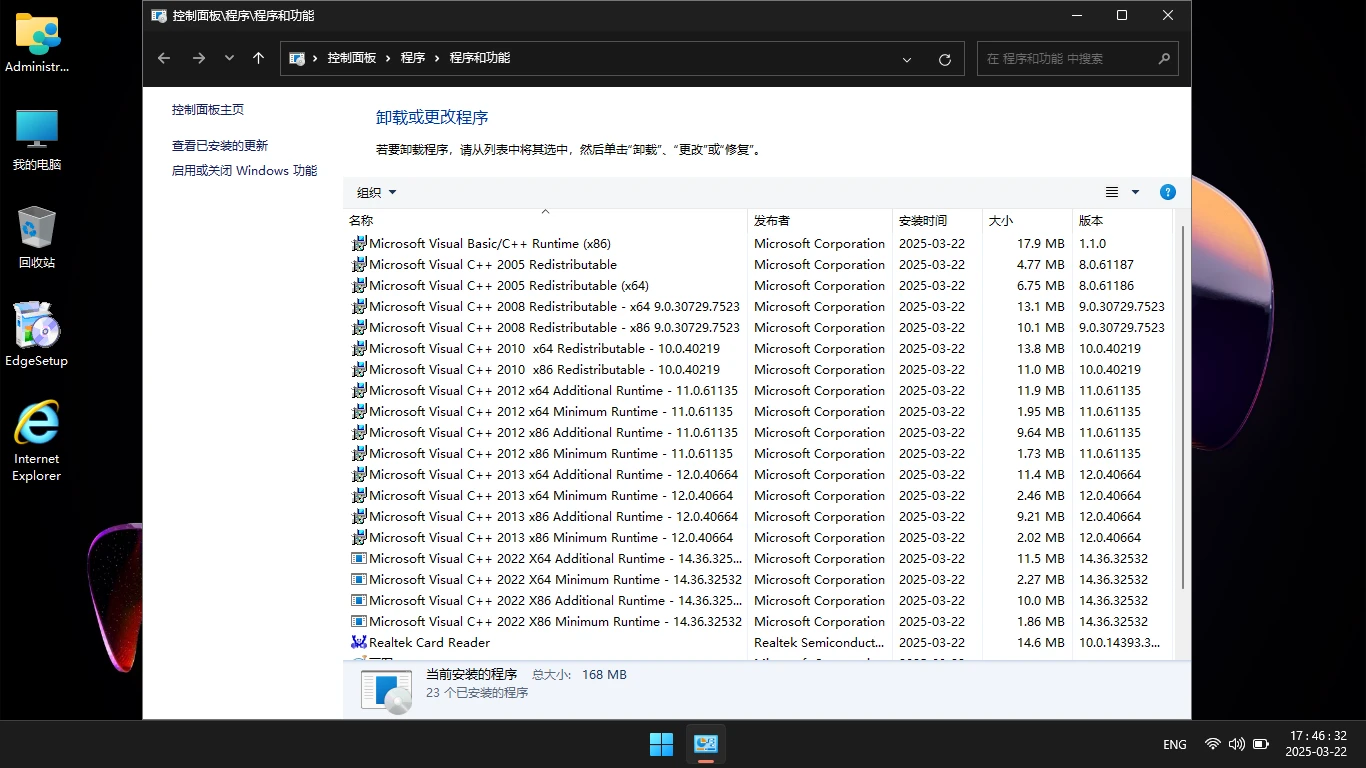Click icon of 2012 x64 Additional Runtime

359,390
